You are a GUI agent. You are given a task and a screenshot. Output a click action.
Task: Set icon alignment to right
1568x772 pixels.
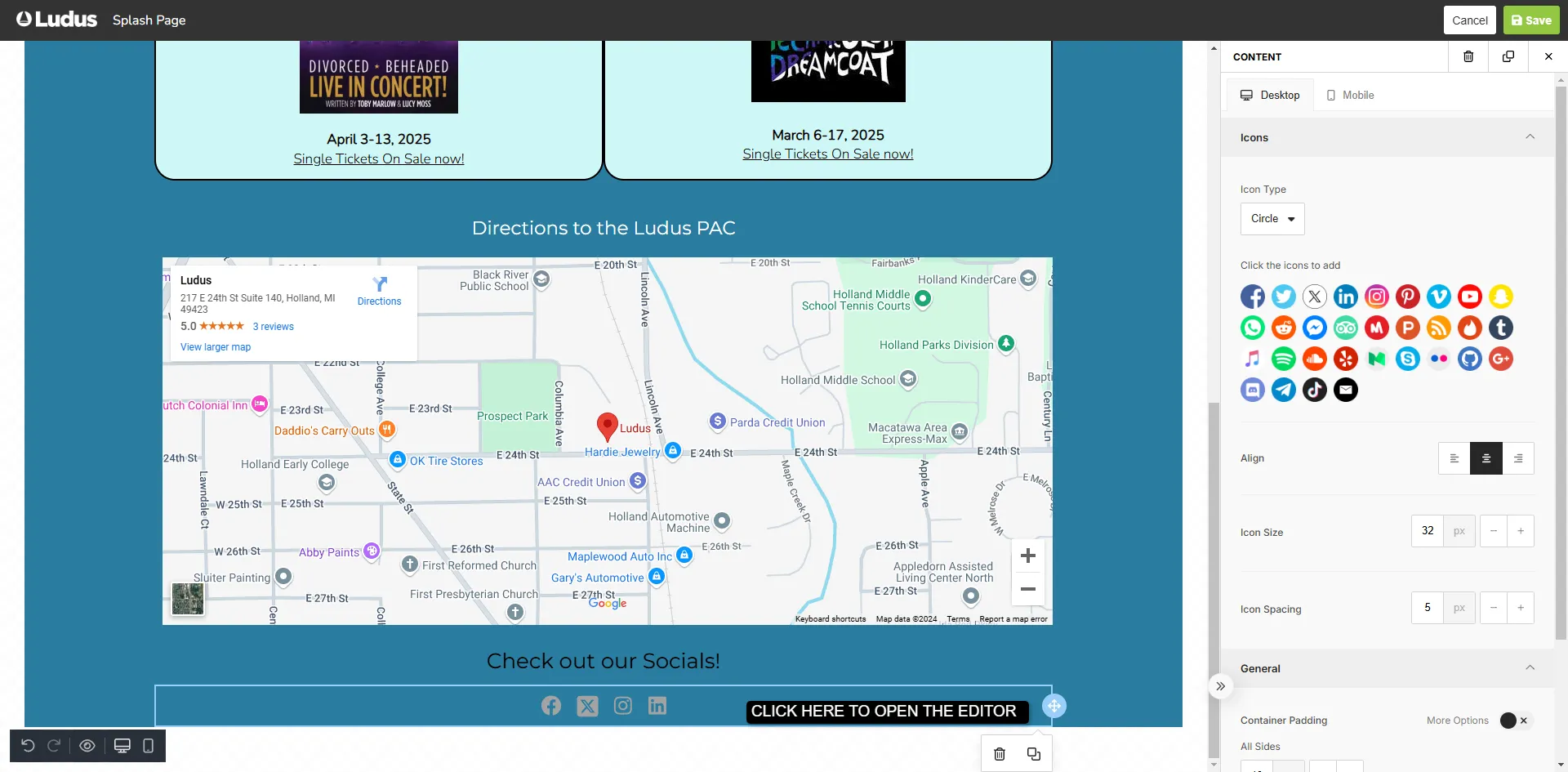pyautogui.click(x=1518, y=458)
